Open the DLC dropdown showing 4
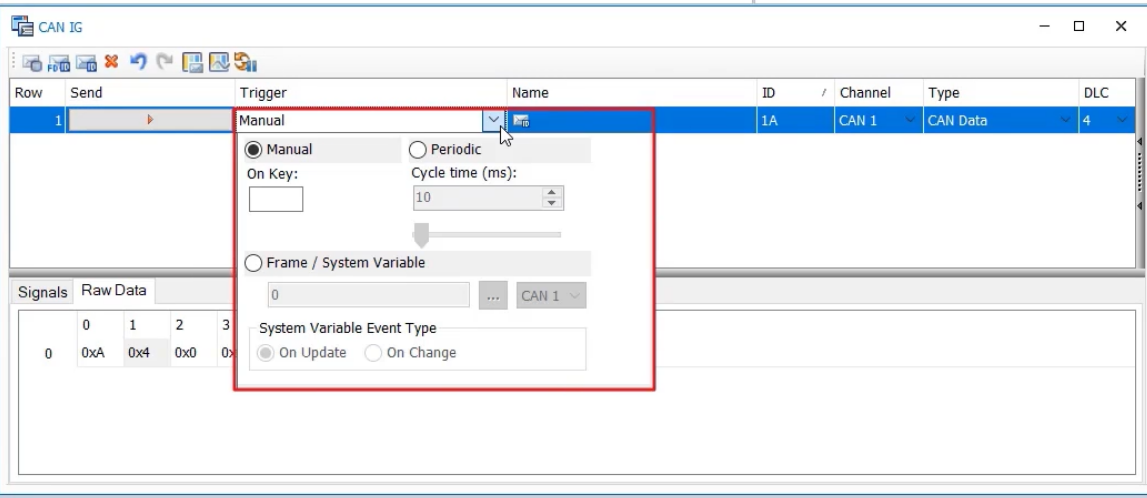This screenshot has width=1147, height=498. tap(1122, 120)
